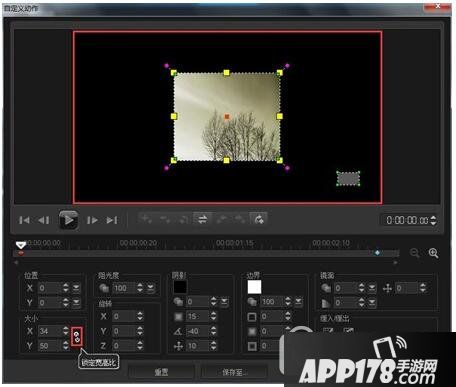The height and width of the screenshot is (387, 456).
Task: Zoom in the key frame timeline
Action: point(433,253)
